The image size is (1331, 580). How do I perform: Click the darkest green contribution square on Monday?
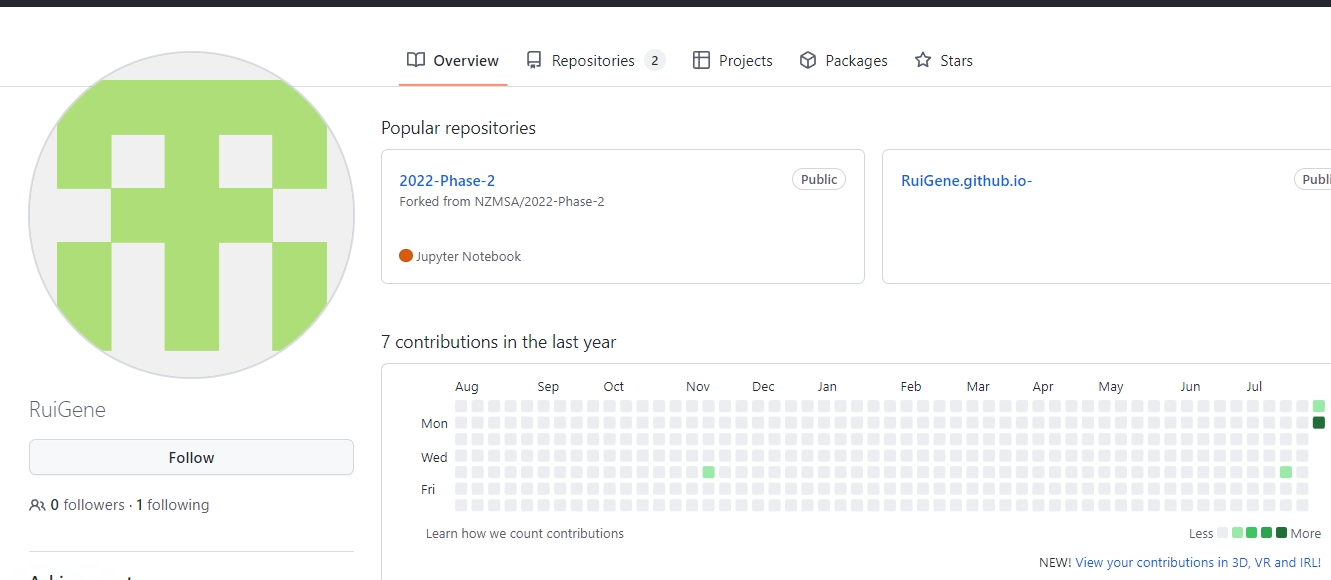1319,423
